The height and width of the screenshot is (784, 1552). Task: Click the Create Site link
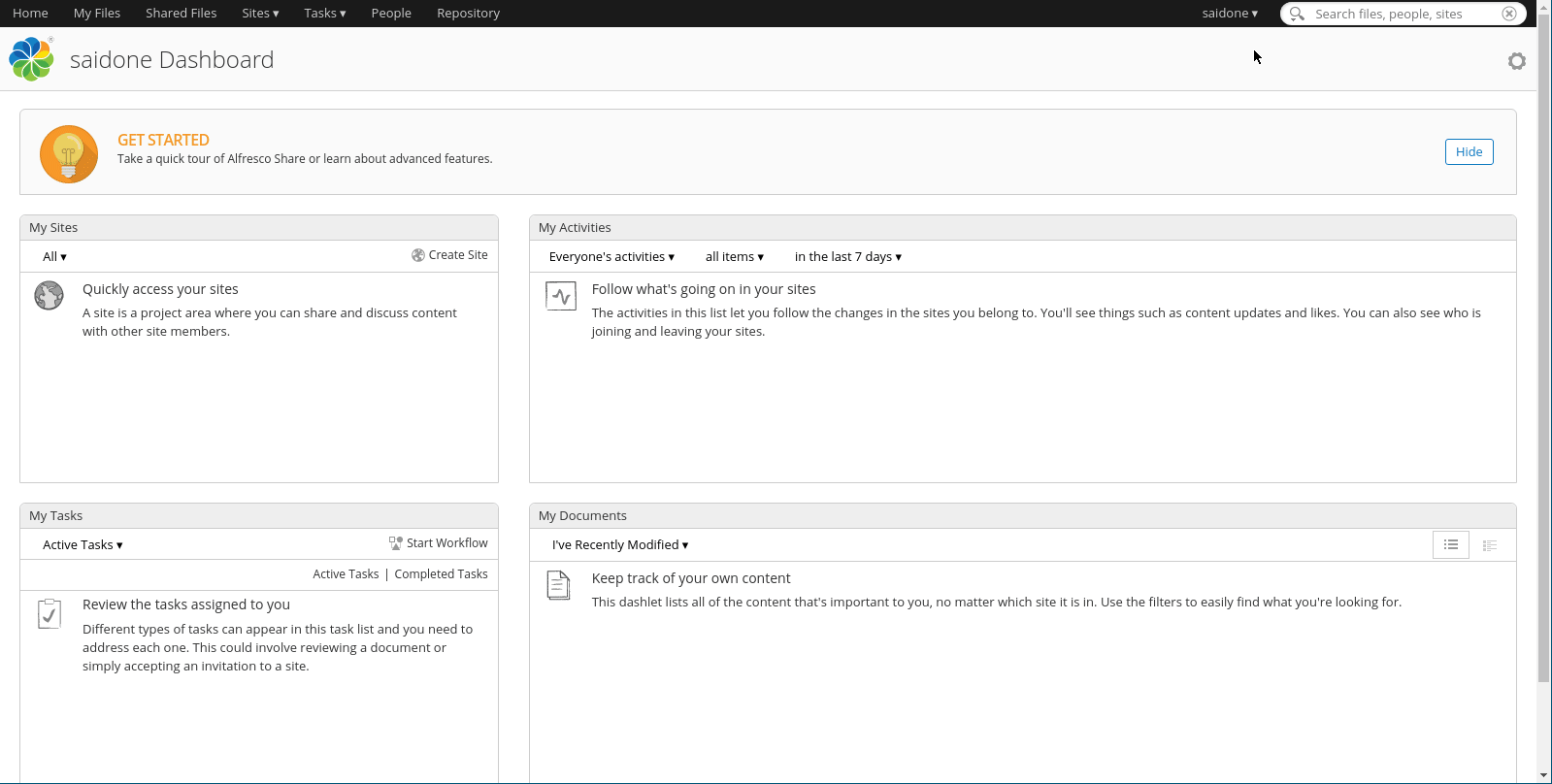point(458,255)
